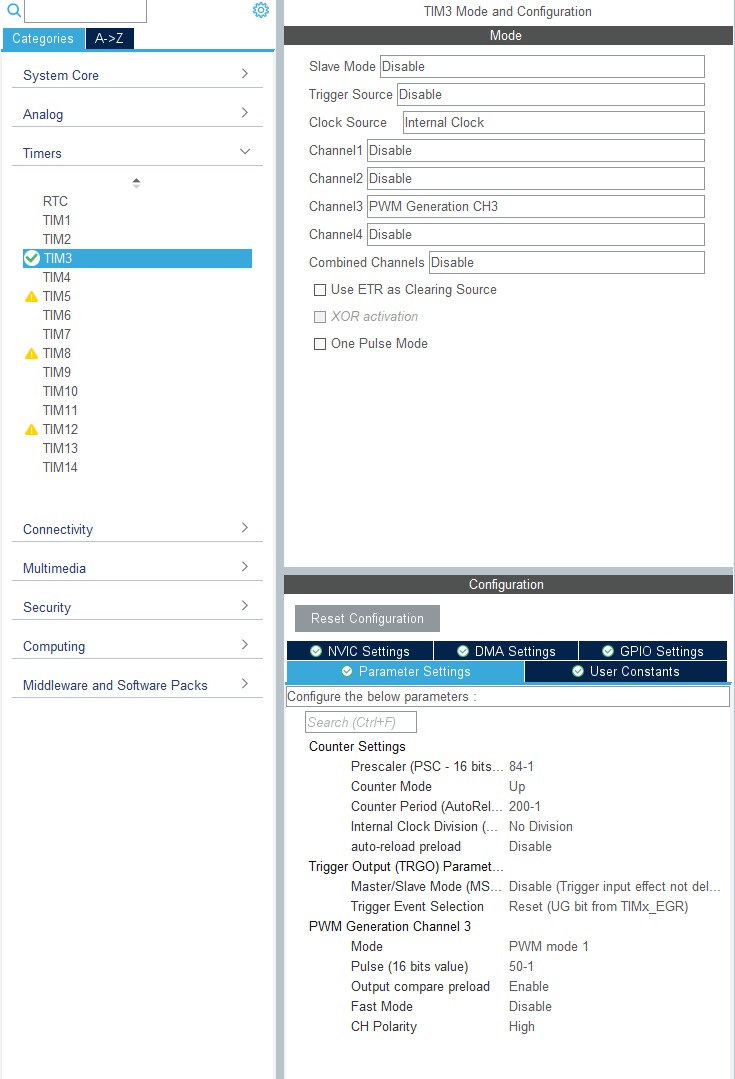This screenshot has height=1079, width=735.
Task: Click the Prescaler value 84-1
Action: click(521, 767)
